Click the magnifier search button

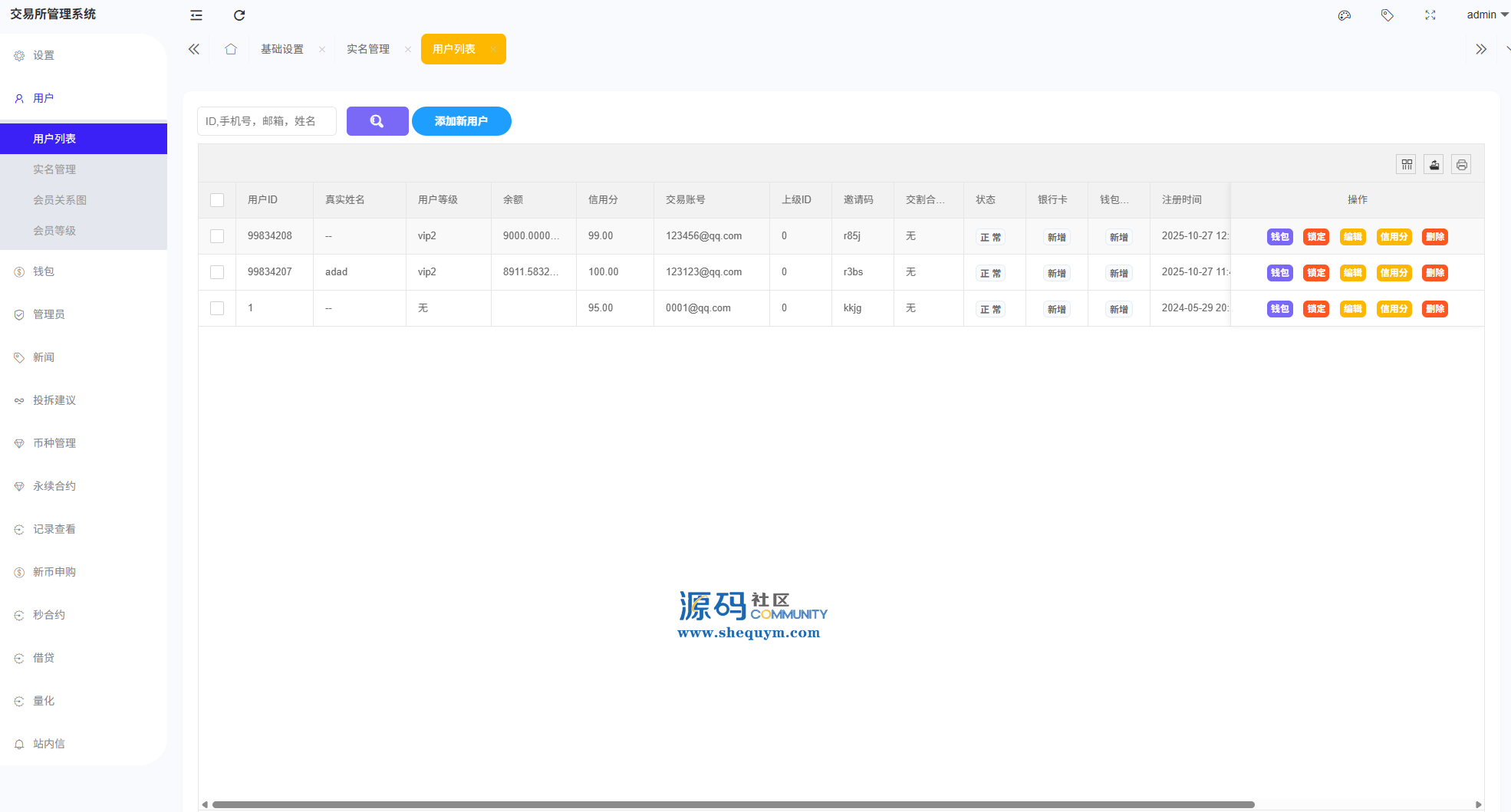click(x=377, y=121)
